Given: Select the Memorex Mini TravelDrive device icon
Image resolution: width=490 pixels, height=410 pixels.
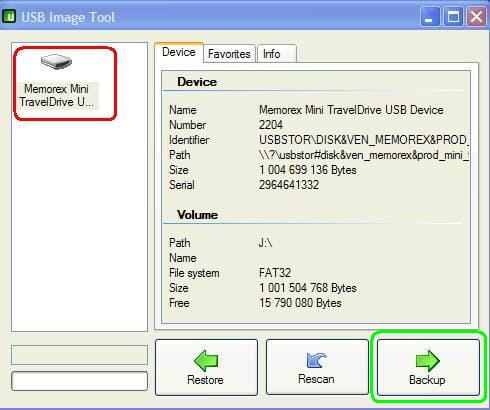Looking at the screenshot, I should coord(56,62).
